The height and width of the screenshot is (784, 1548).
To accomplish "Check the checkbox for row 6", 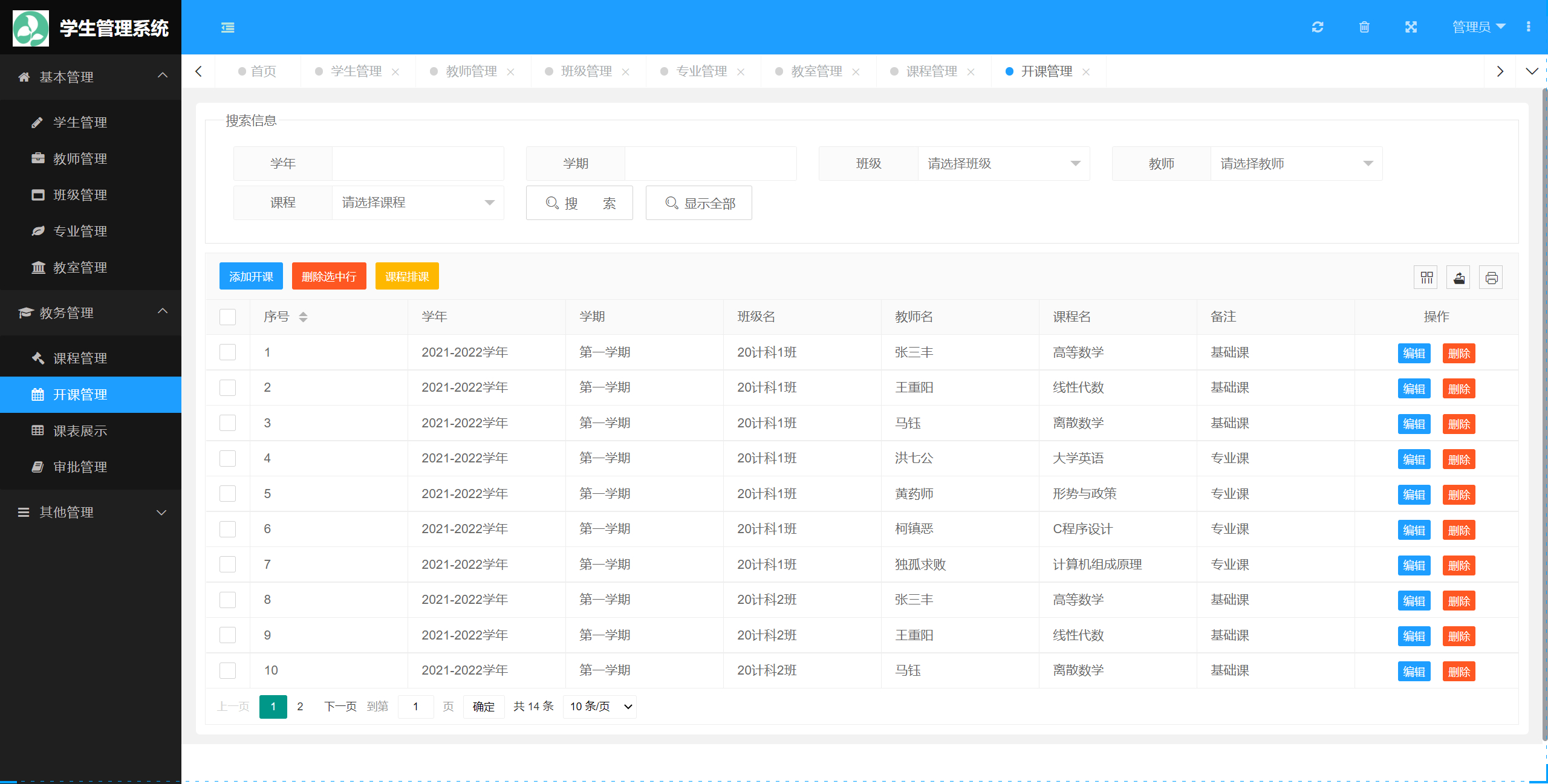I will pyautogui.click(x=227, y=529).
